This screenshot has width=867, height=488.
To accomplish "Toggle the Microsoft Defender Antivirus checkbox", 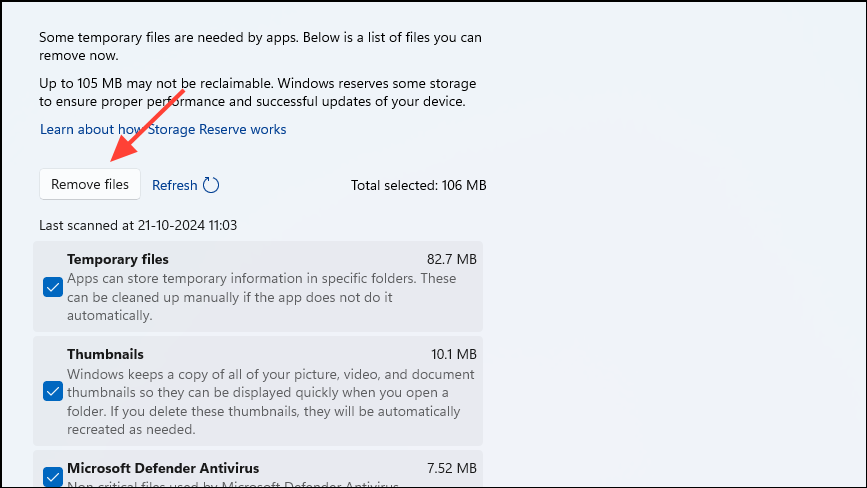I will pos(53,475).
